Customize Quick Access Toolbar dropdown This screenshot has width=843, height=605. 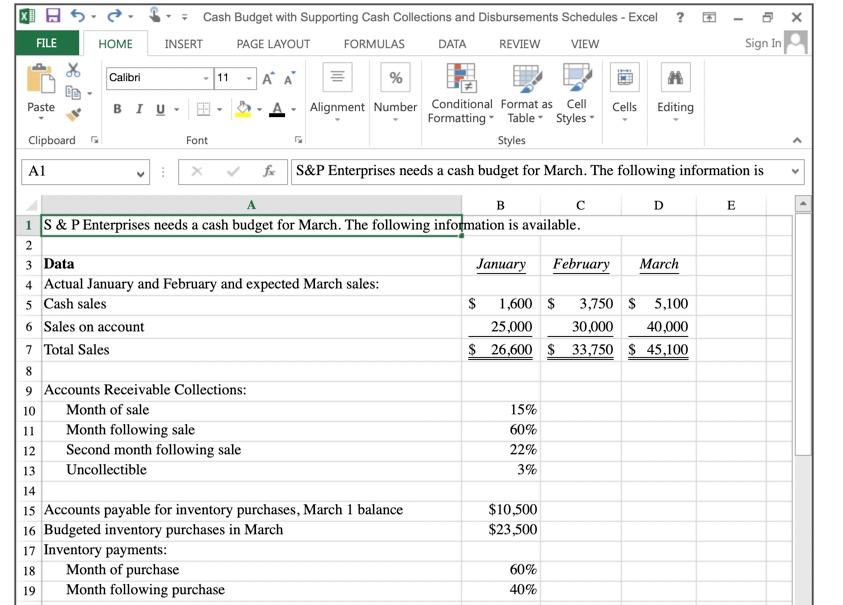[x=184, y=17]
